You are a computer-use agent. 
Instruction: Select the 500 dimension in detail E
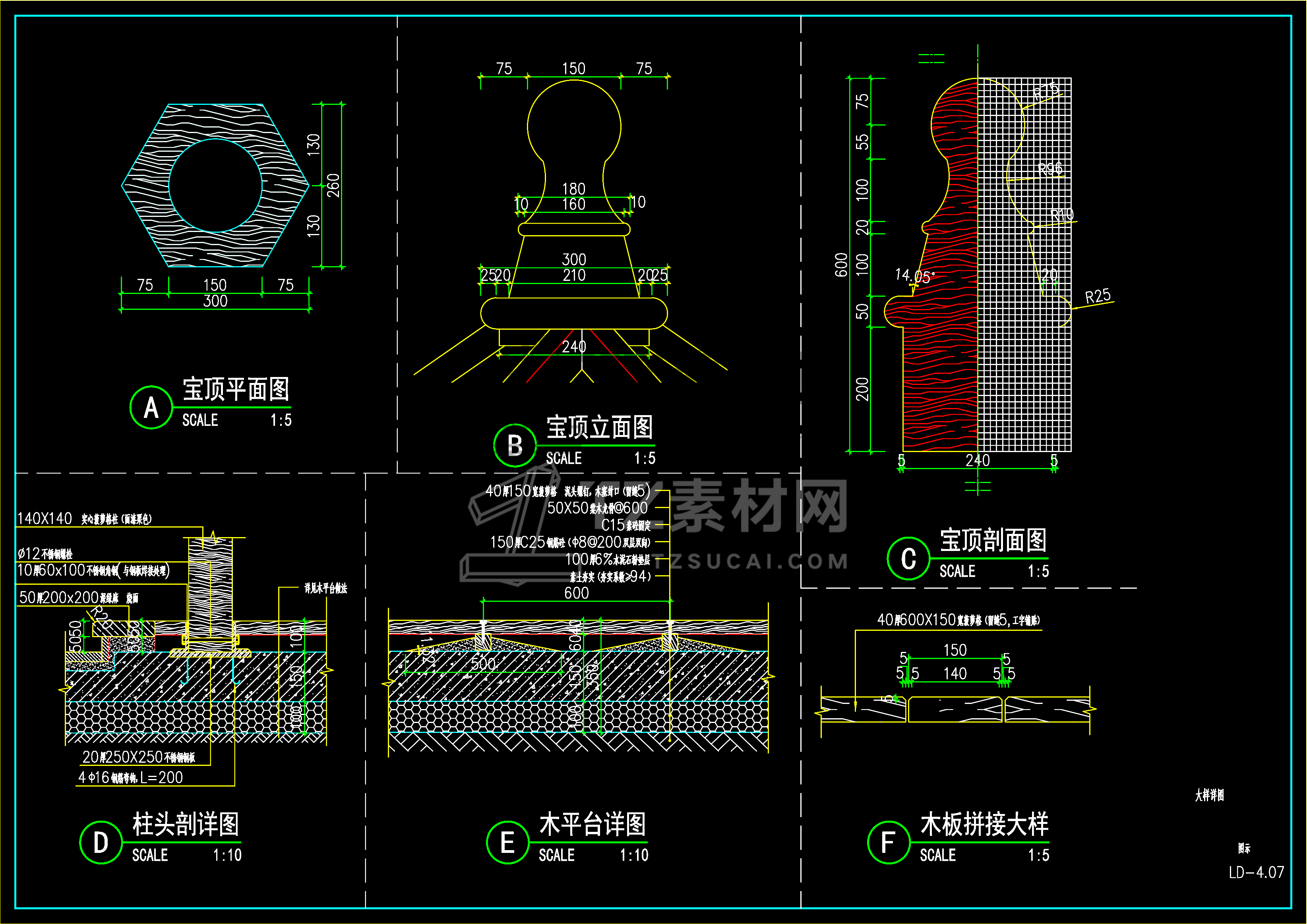coord(483,664)
